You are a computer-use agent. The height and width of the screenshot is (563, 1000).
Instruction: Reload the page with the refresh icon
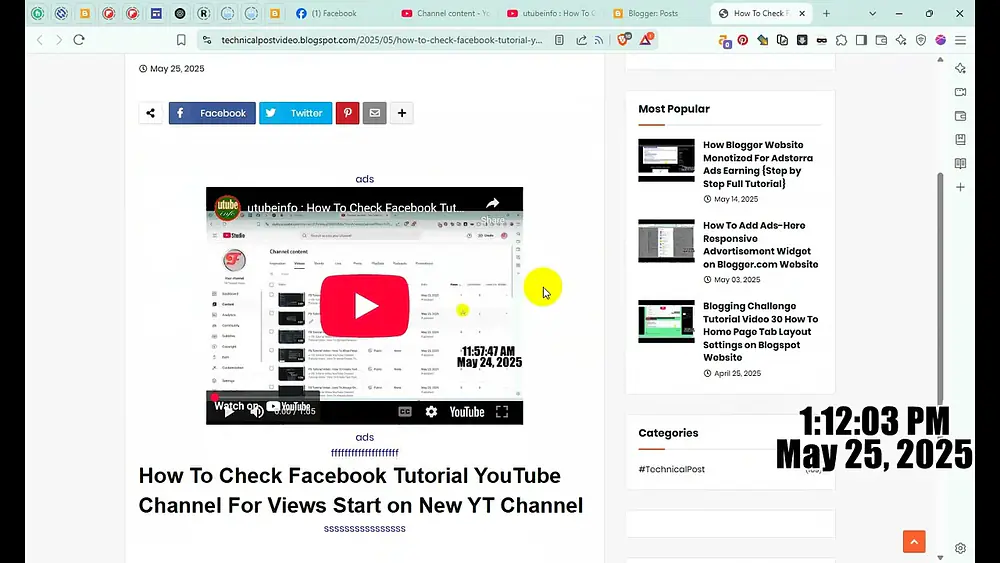[79, 40]
